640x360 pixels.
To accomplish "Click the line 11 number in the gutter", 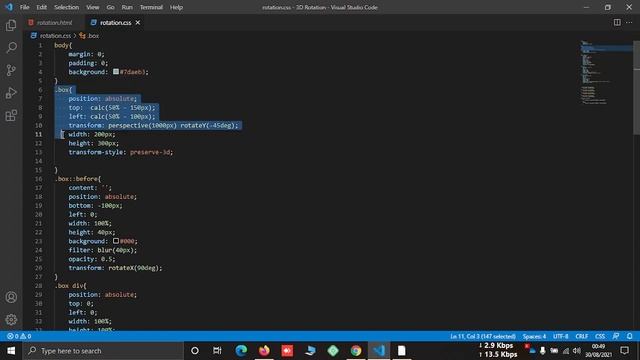I will [x=38, y=134].
